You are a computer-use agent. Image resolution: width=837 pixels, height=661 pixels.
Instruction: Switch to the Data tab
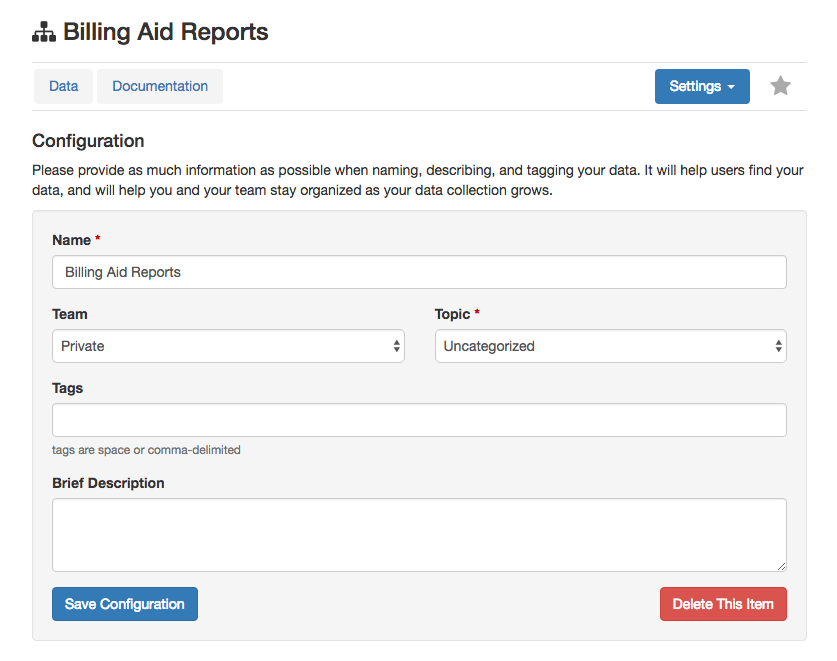(x=64, y=86)
